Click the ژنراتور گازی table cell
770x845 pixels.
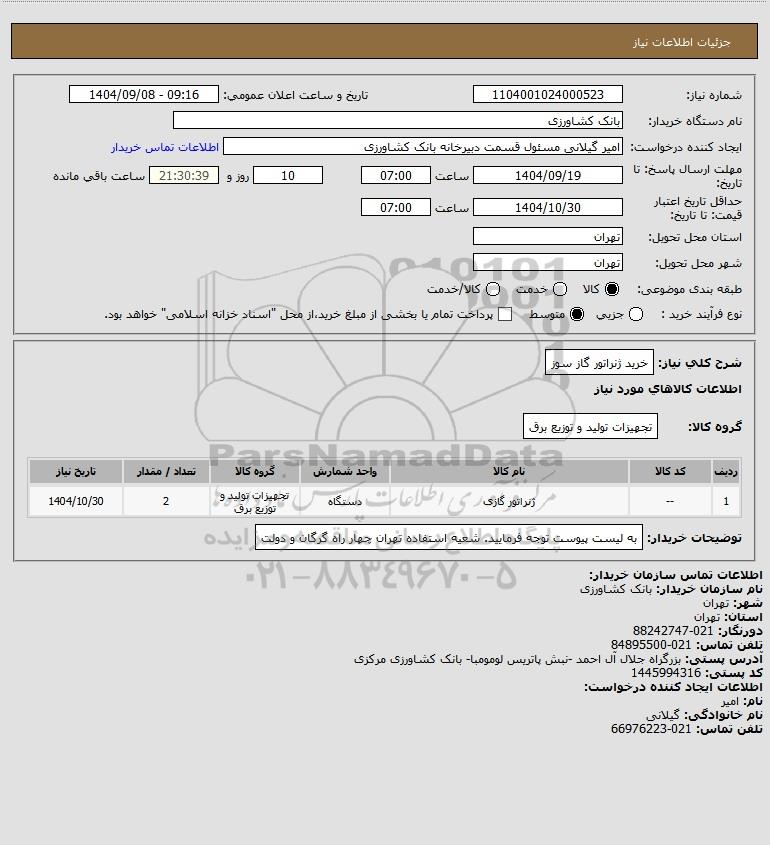click(509, 501)
